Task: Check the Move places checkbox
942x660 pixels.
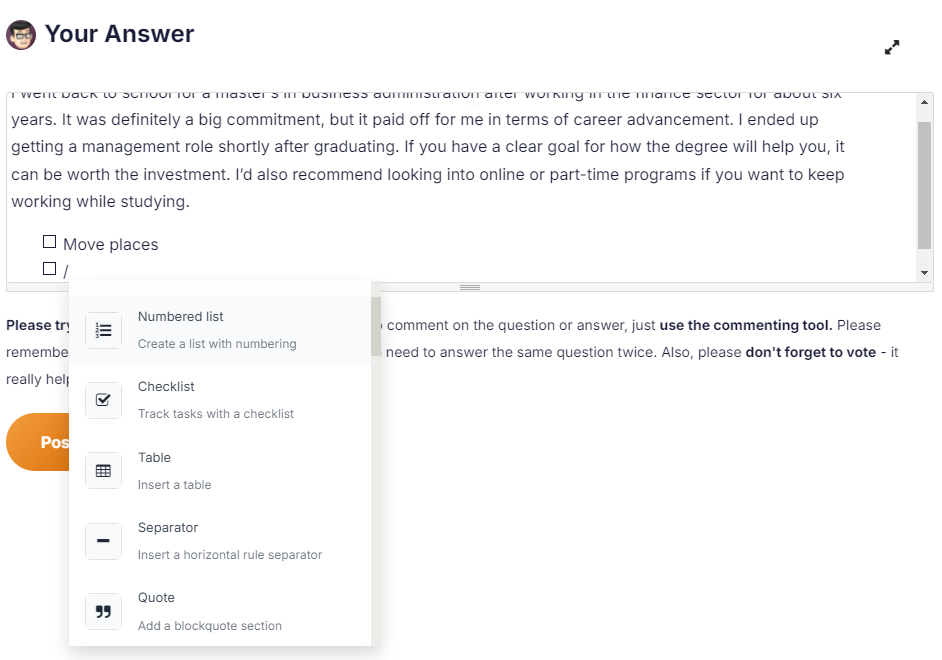Action: click(x=50, y=242)
